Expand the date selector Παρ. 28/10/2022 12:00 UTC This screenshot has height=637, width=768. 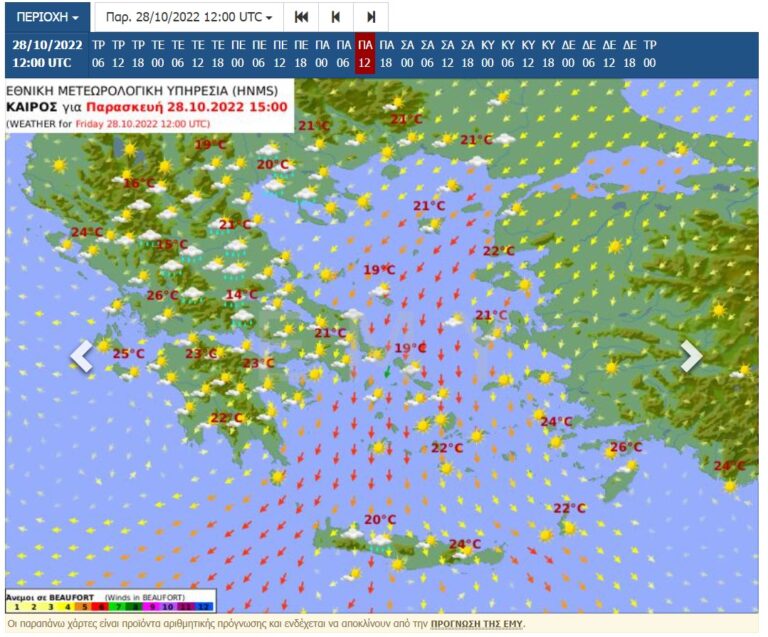(189, 17)
